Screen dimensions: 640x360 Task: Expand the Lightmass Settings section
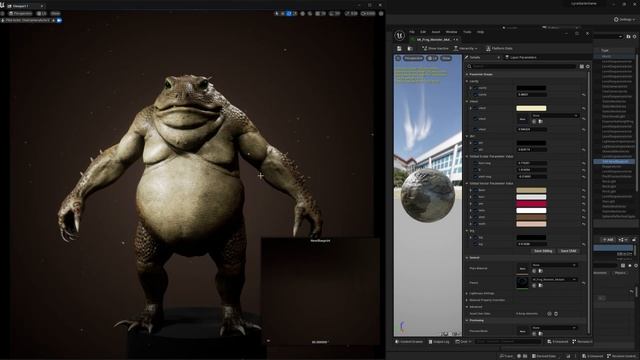pos(467,293)
